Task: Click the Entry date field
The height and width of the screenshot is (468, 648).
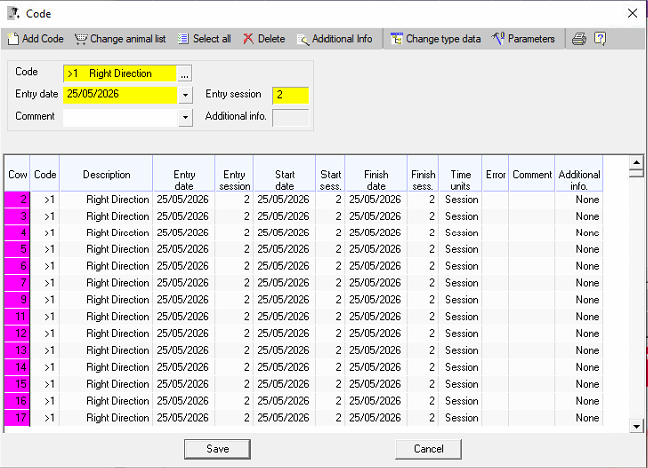Action: [120, 95]
